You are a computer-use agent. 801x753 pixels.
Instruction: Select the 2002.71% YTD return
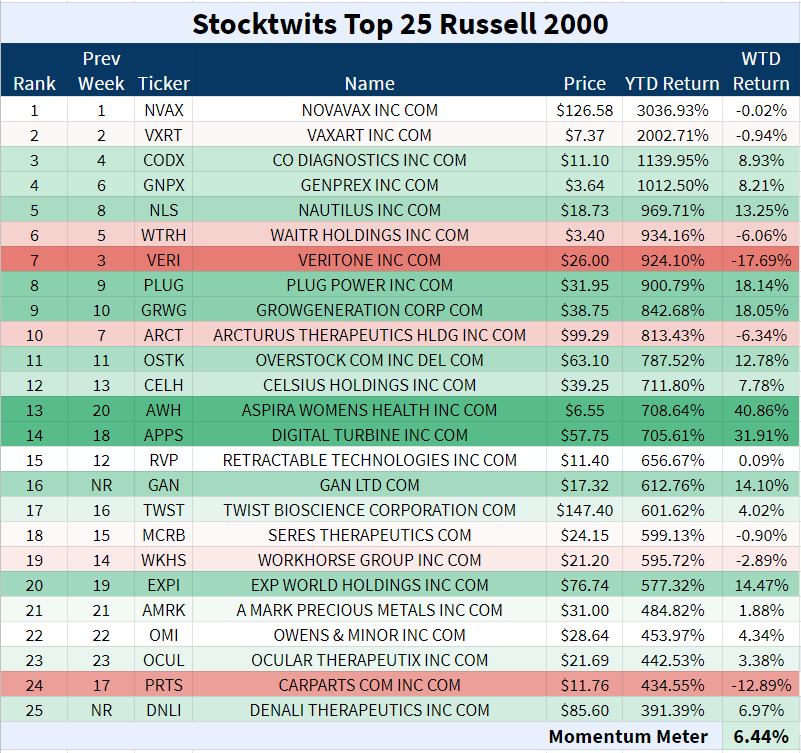(672, 135)
